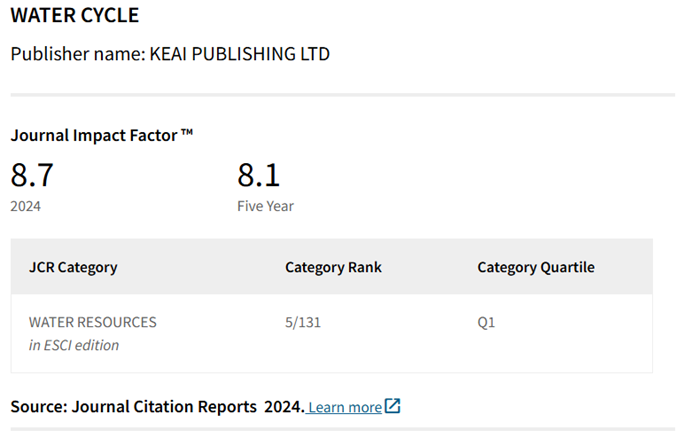Click the in ESCI edition text

tap(74, 345)
